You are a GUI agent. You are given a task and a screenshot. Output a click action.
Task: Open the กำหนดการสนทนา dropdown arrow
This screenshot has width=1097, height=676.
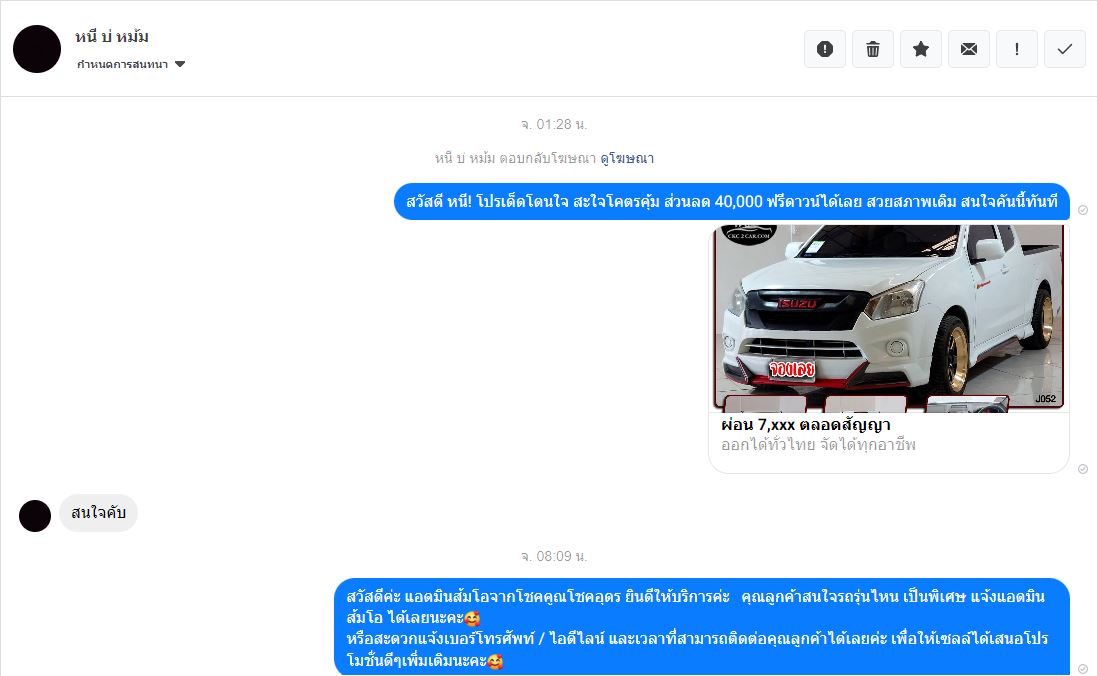coord(180,64)
